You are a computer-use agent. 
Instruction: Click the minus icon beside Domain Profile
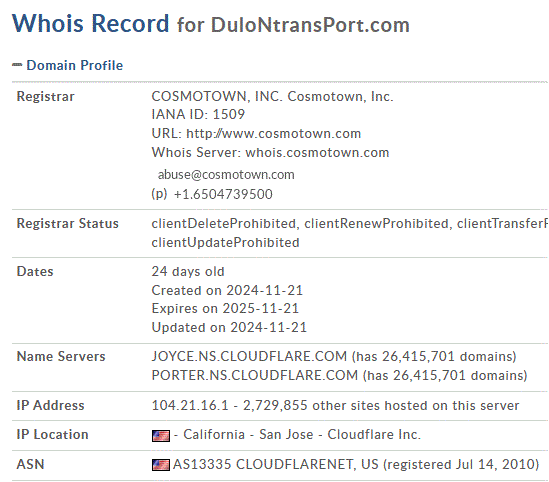17,65
